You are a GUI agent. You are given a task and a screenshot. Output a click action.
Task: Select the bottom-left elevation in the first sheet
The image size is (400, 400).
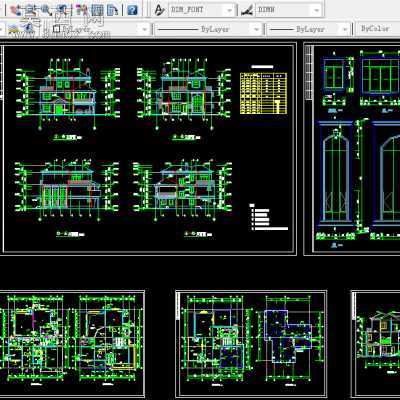click(x=67, y=190)
